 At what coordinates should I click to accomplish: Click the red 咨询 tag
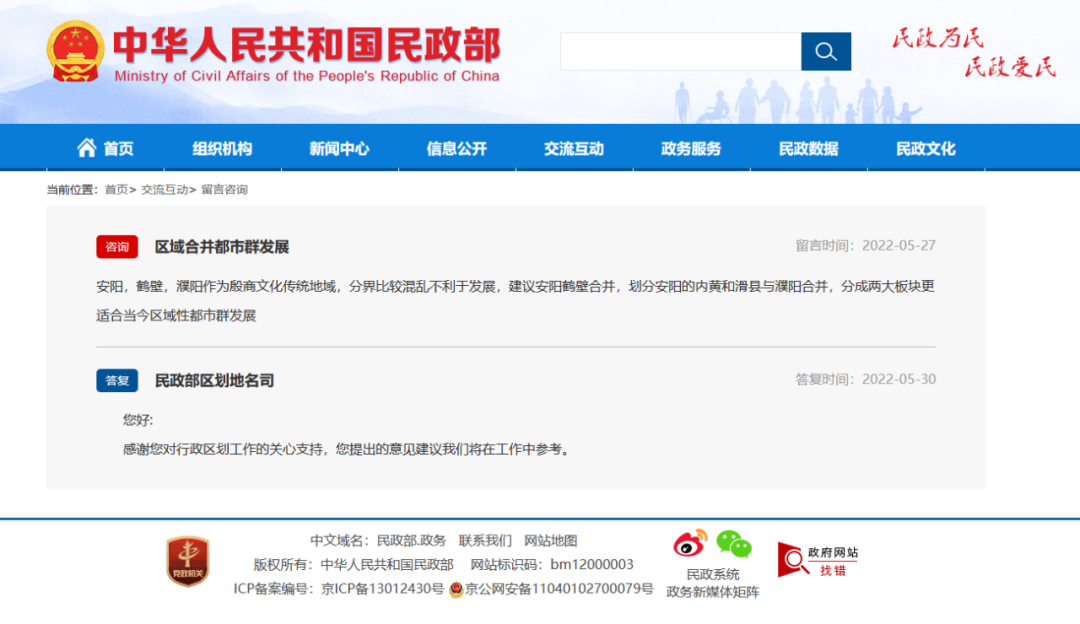(x=117, y=247)
